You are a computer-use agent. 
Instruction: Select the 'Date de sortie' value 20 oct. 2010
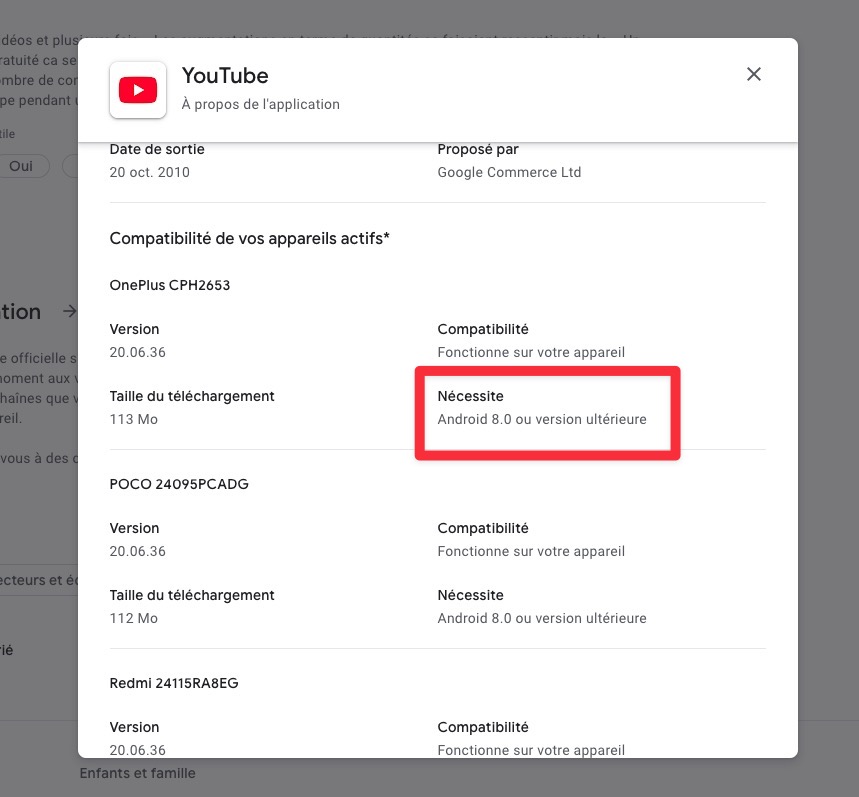pyautogui.click(x=150, y=172)
